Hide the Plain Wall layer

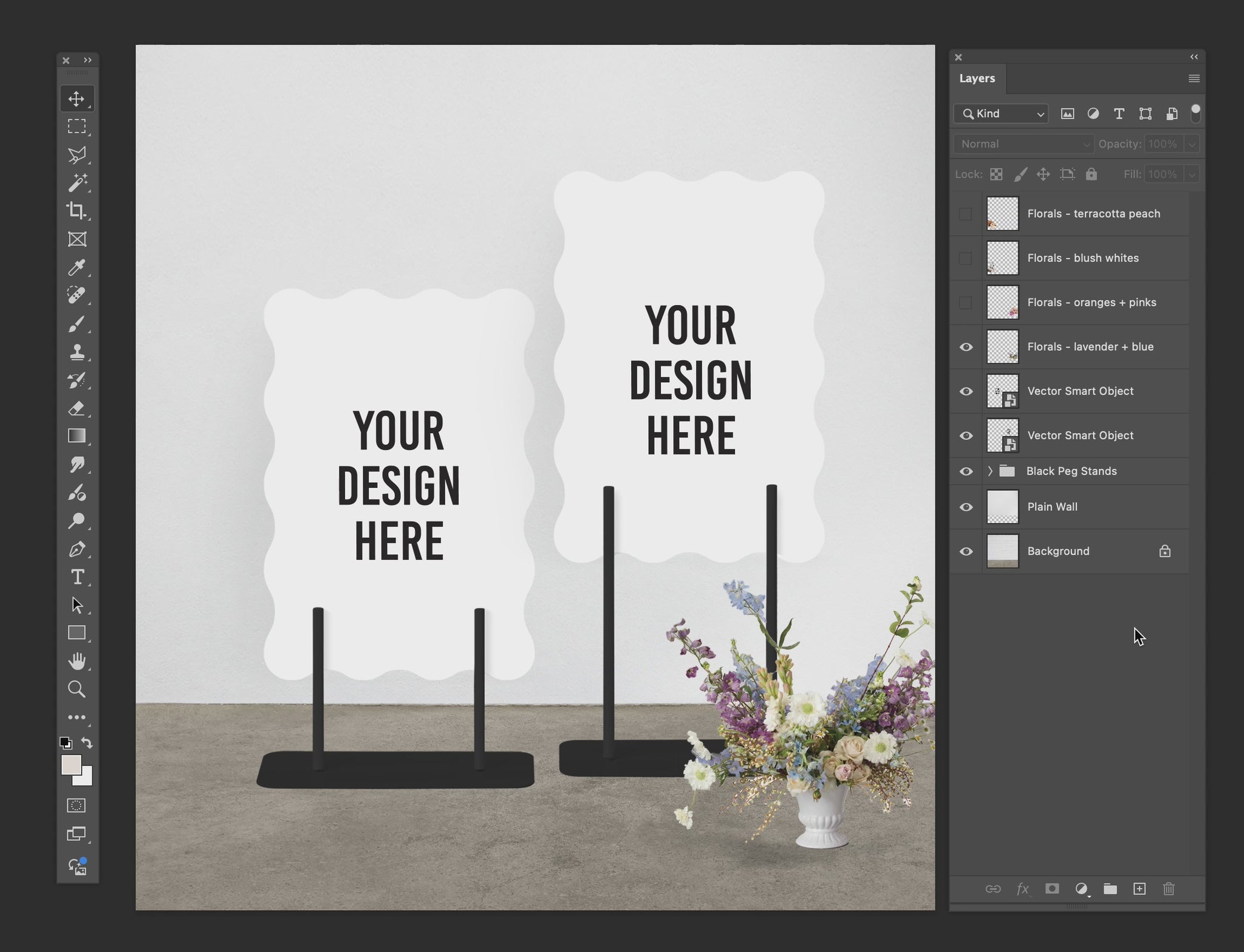[x=966, y=507]
